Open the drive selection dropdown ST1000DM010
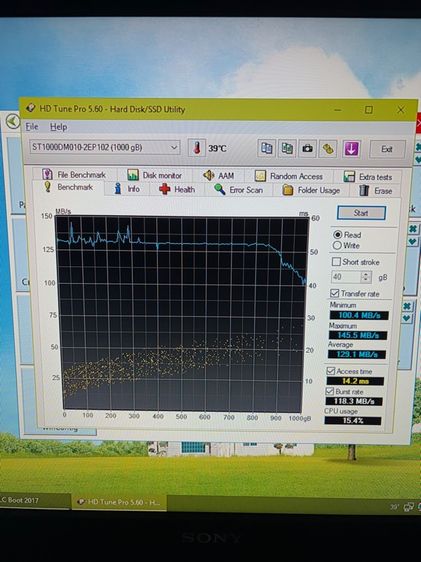 click(x=105, y=147)
